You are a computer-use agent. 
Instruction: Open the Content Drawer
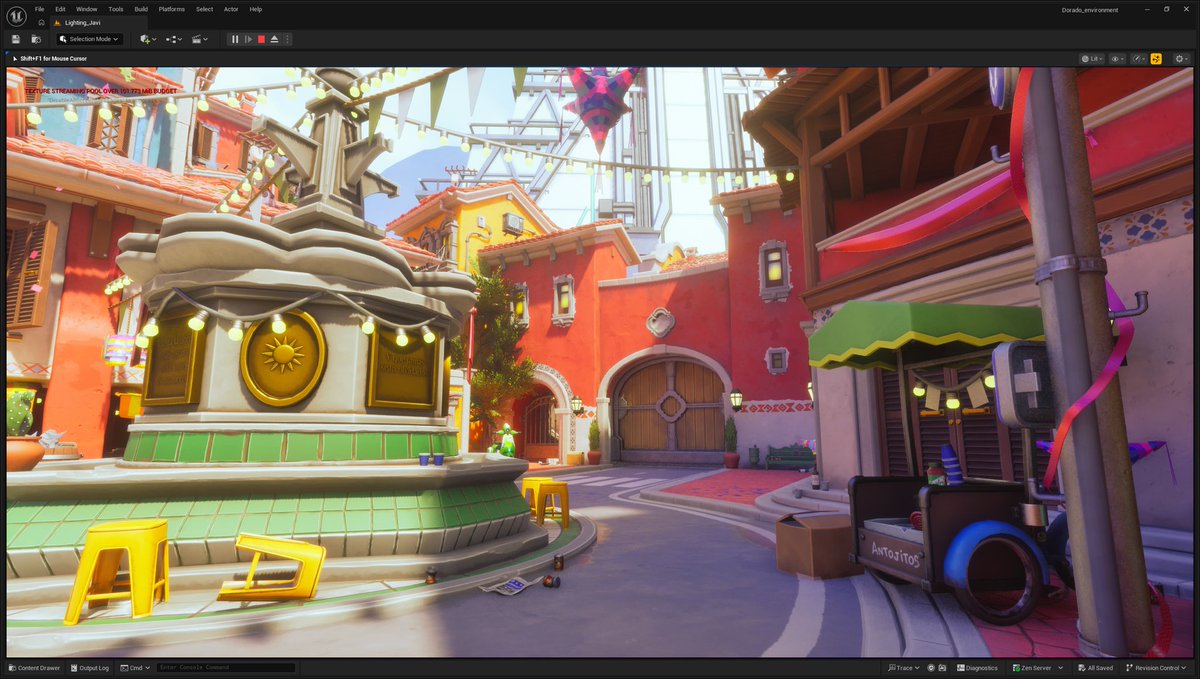[34, 667]
